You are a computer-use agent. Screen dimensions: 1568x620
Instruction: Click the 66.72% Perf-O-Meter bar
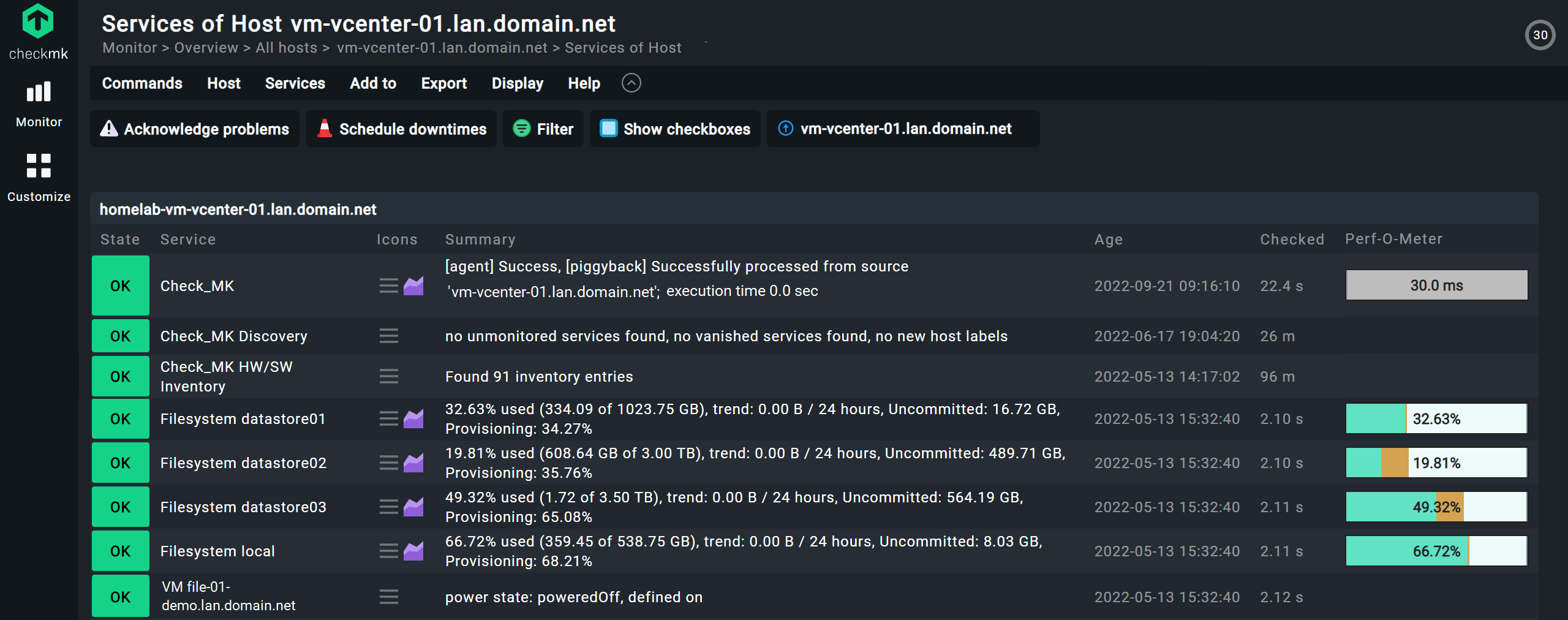click(1436, 551)
